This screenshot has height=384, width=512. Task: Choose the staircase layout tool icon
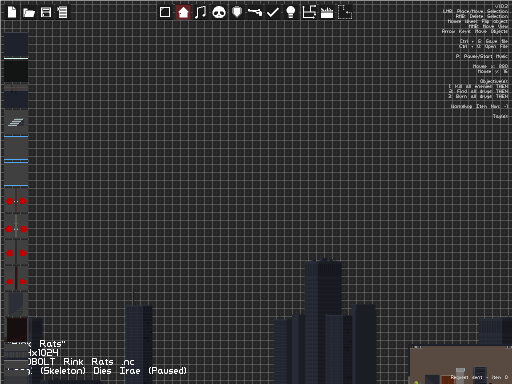[309, 12]
